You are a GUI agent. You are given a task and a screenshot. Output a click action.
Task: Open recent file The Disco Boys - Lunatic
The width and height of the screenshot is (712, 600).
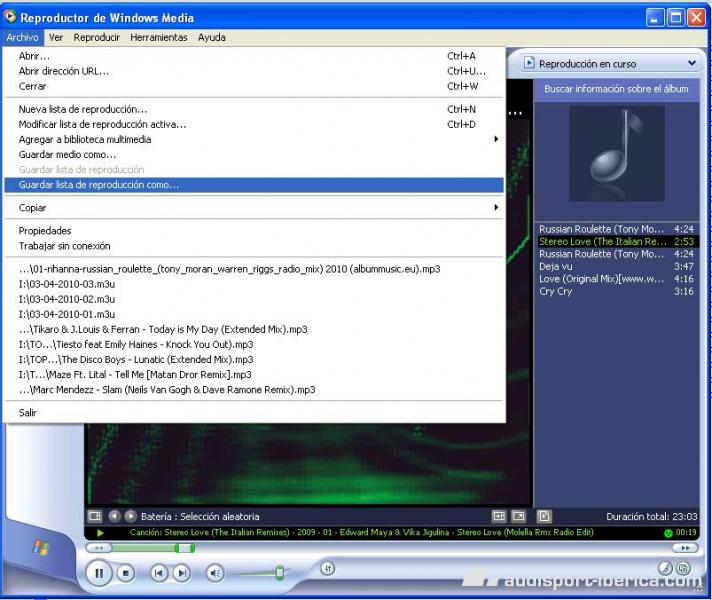tap(254, 360)
